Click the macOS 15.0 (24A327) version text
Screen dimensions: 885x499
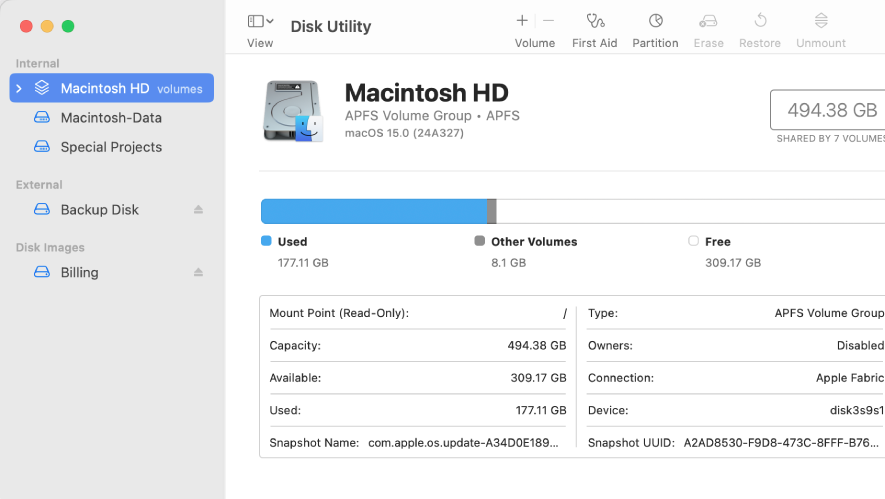404,133
